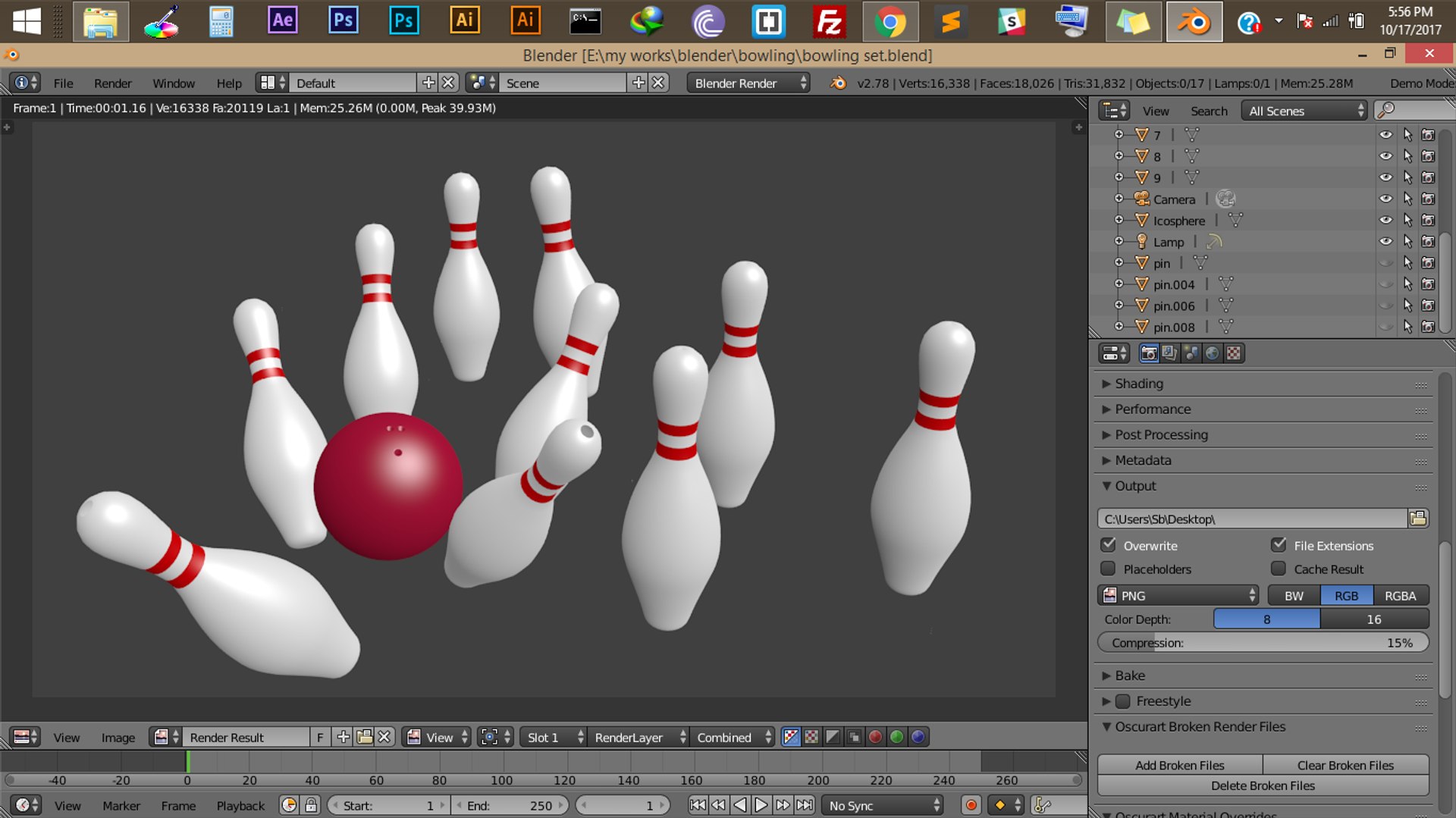Toggle visibility of Icosphere
1456x818 pixels.
point(1385,220)
